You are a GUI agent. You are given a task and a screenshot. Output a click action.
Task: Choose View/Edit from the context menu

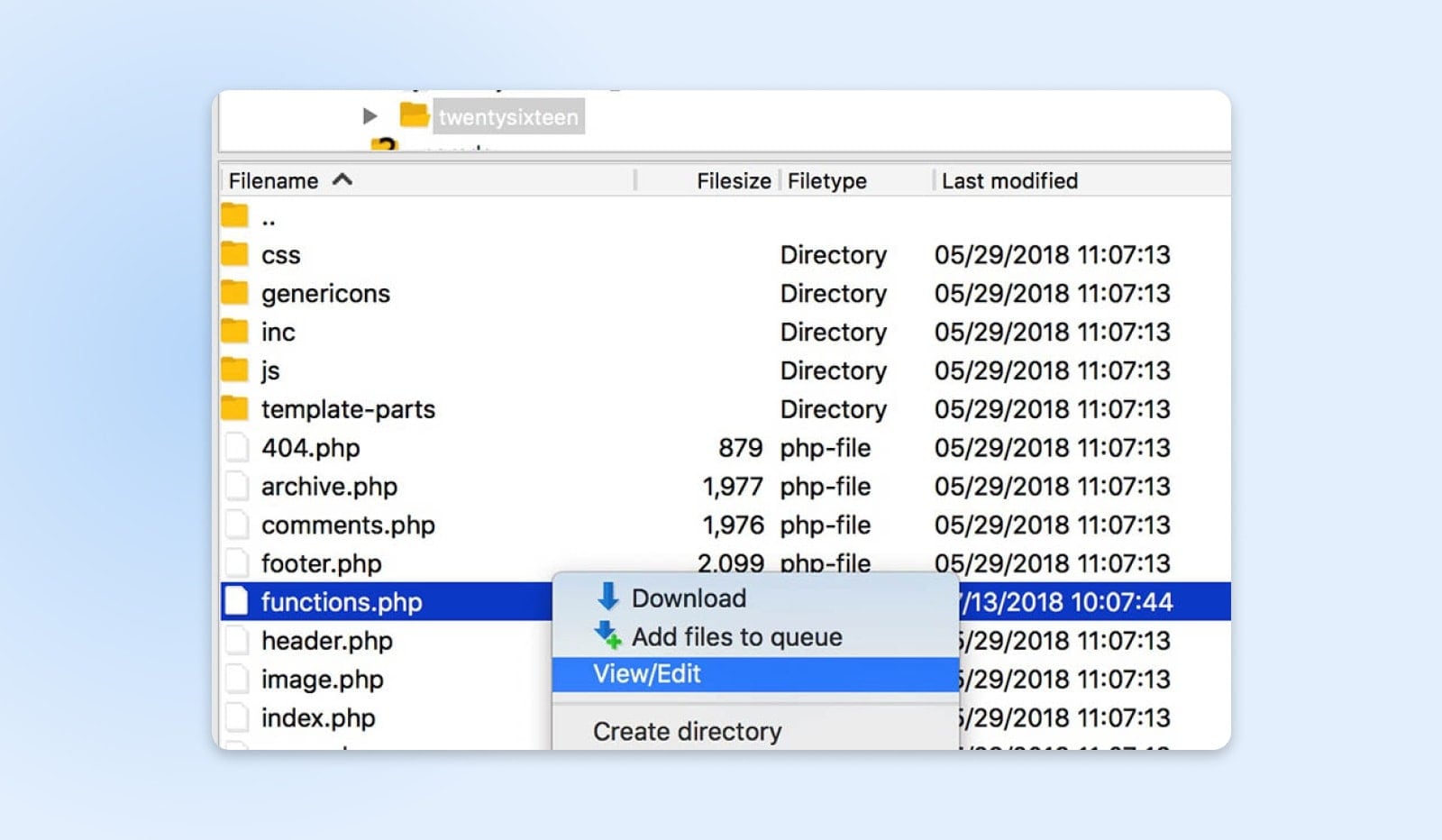click(x=647, y=674)
